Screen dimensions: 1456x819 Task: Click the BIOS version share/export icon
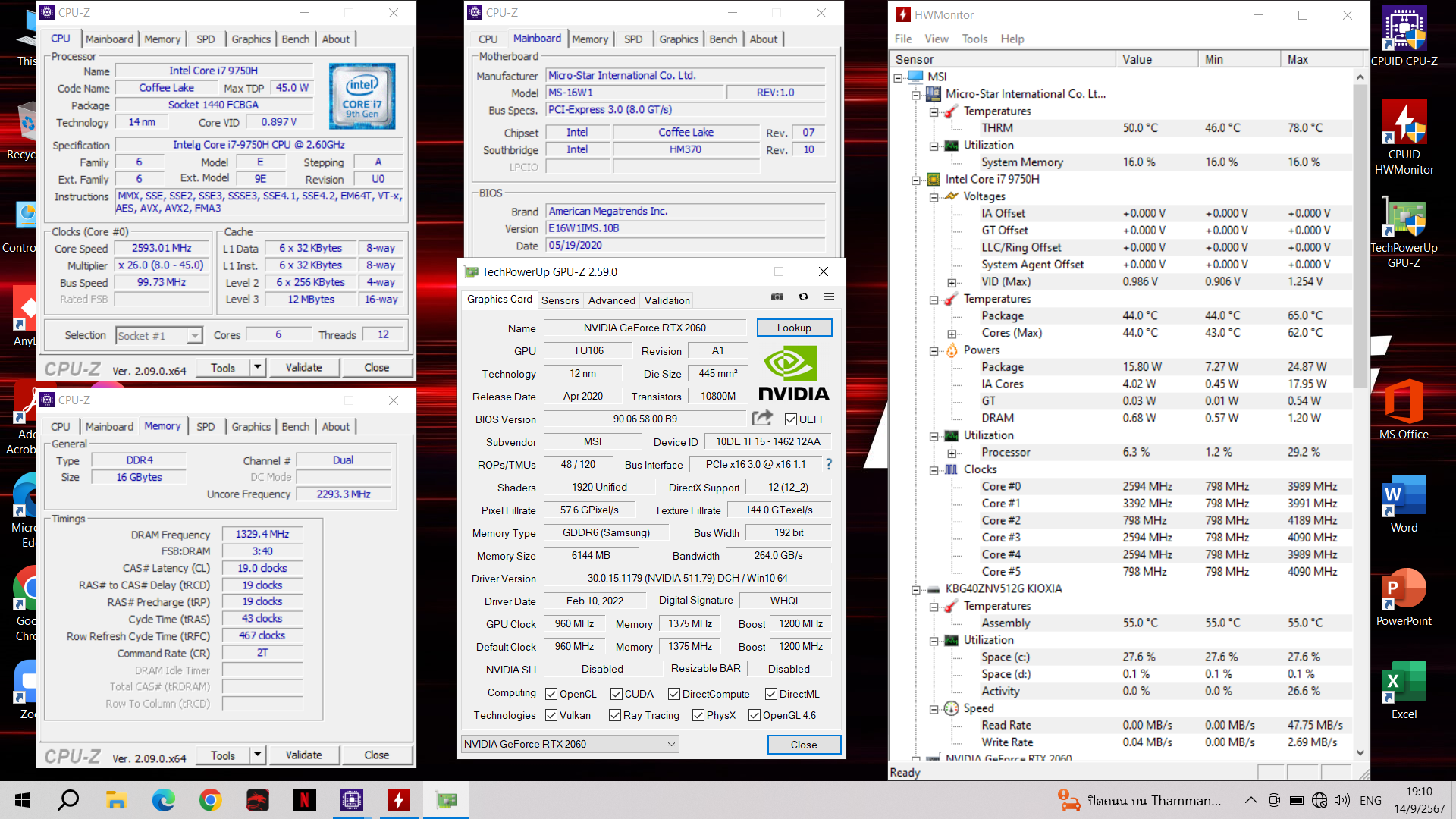pyautogui.click(x=762, y=418)
